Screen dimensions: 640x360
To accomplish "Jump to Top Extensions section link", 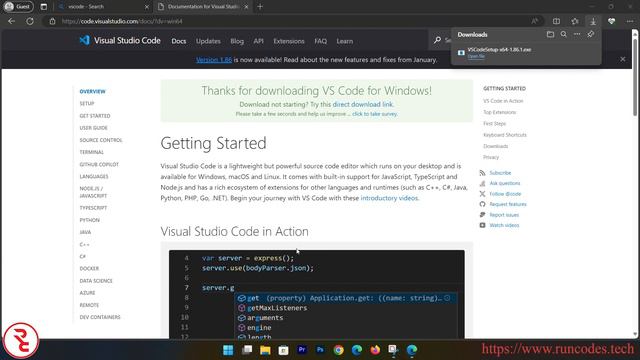I will pyautogui.click(x=500, y=112).
